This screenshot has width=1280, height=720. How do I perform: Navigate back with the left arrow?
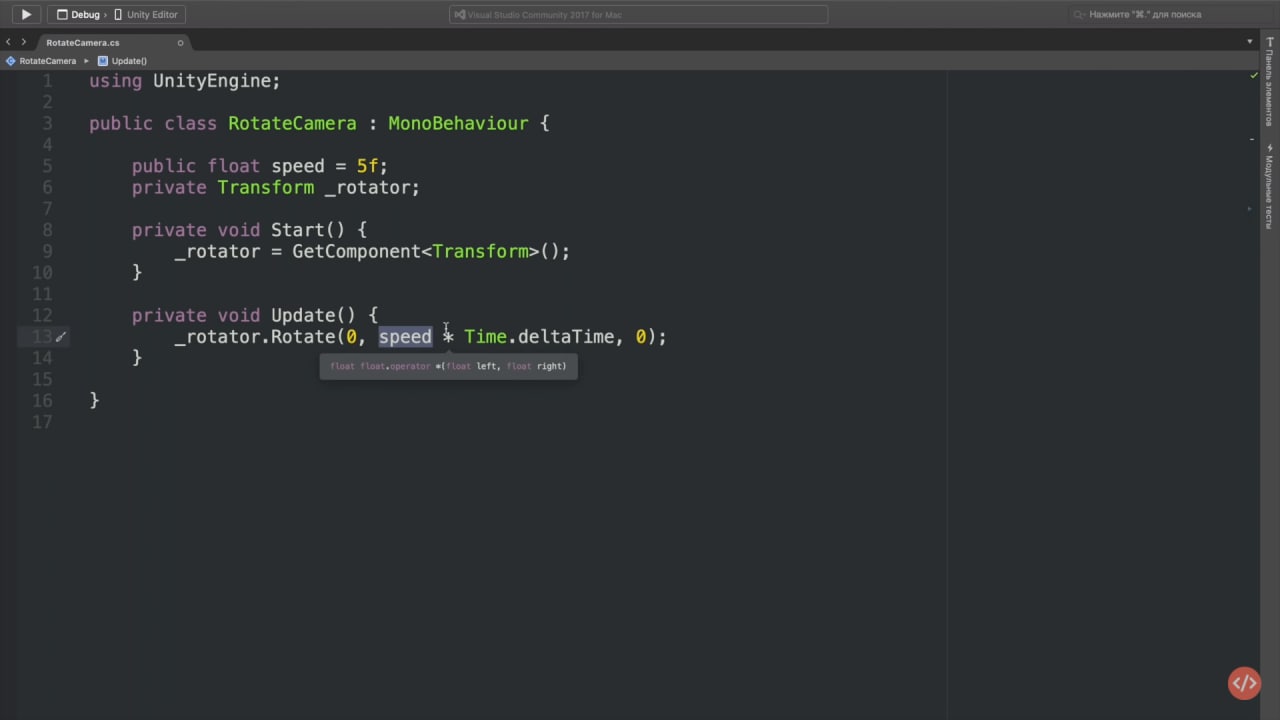tap(9, 42)
